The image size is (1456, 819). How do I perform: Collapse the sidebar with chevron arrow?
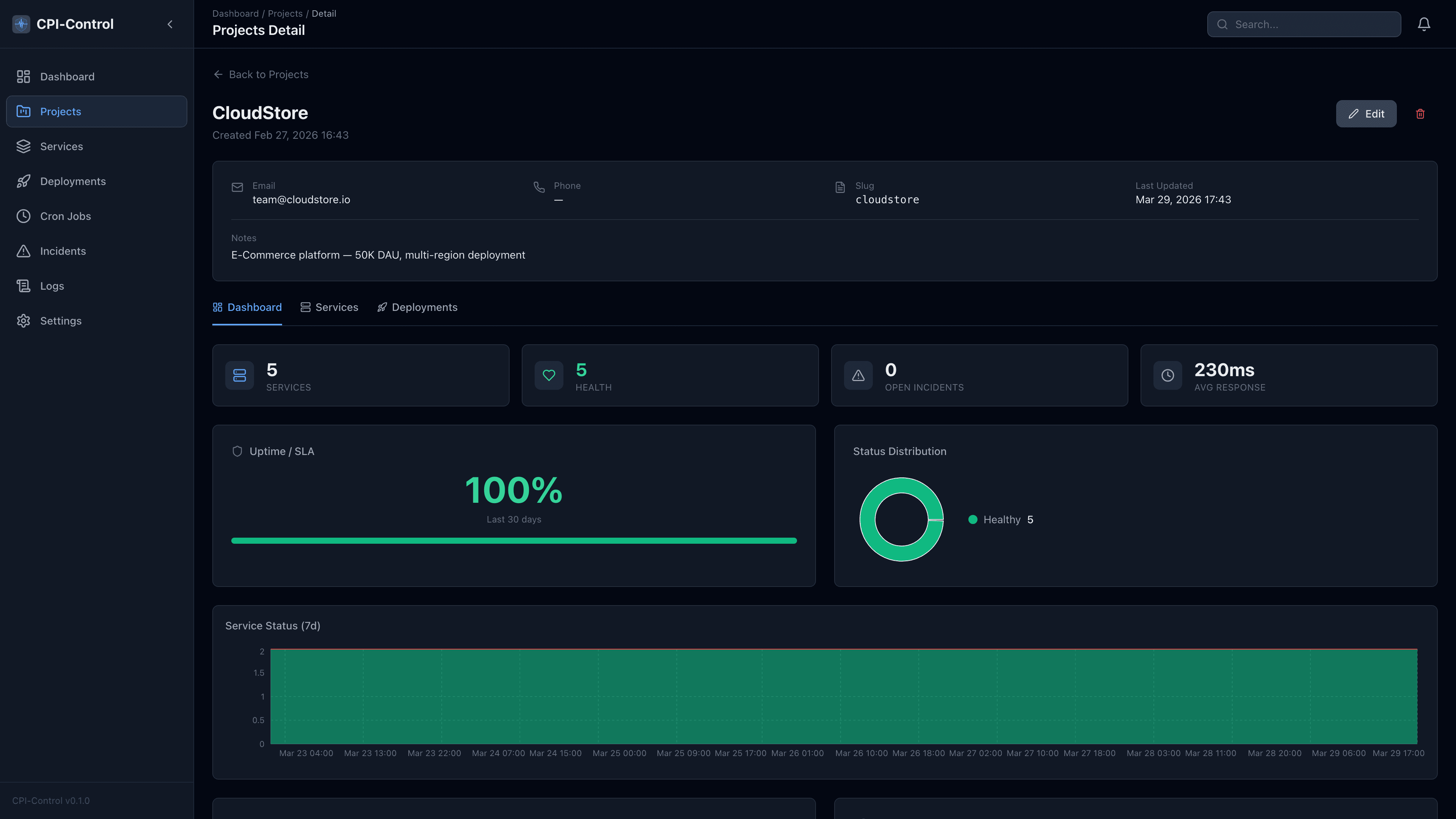pyautogui.click(x=170, y=24)
